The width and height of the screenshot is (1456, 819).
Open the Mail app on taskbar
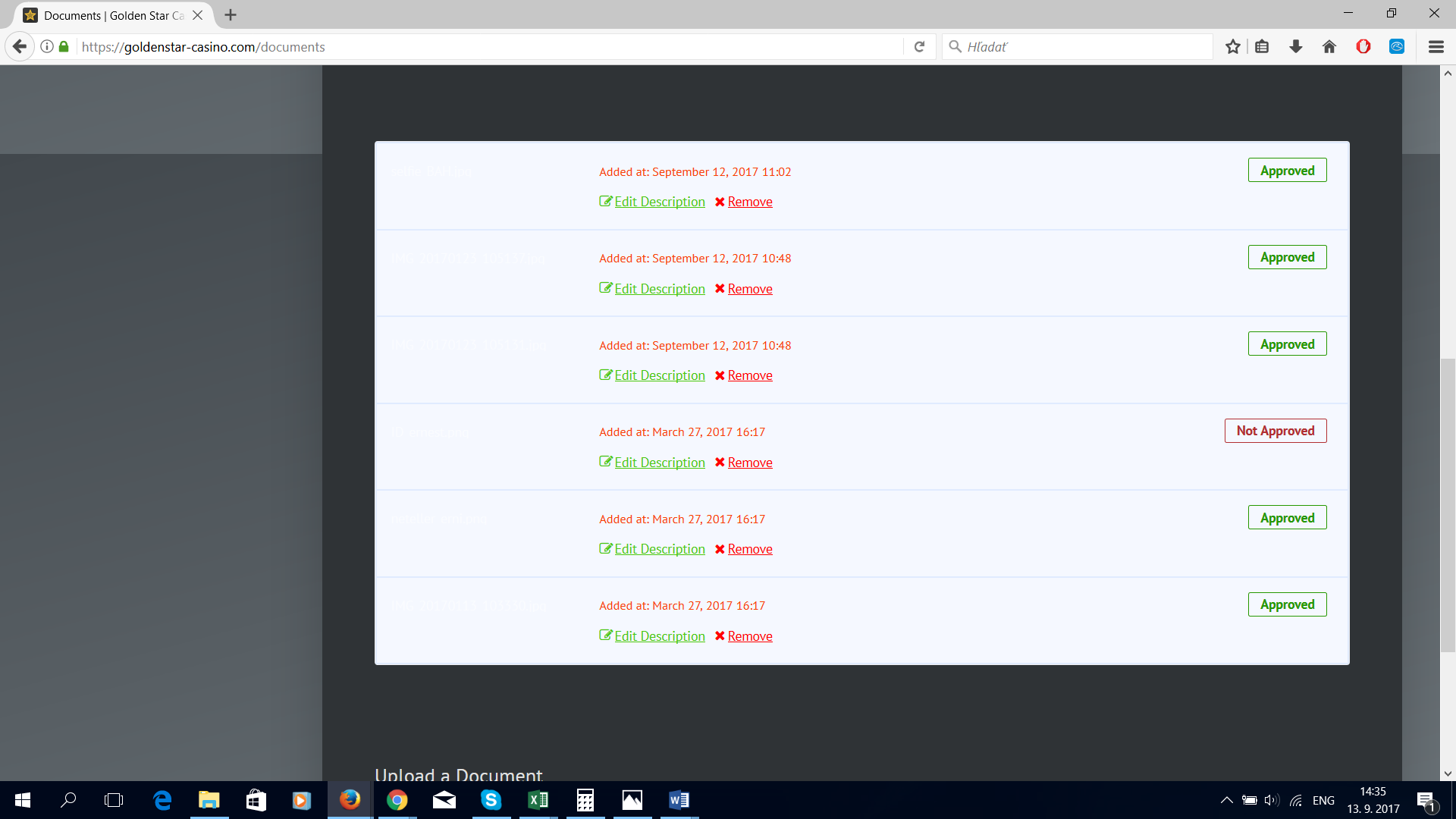[444, 800]
